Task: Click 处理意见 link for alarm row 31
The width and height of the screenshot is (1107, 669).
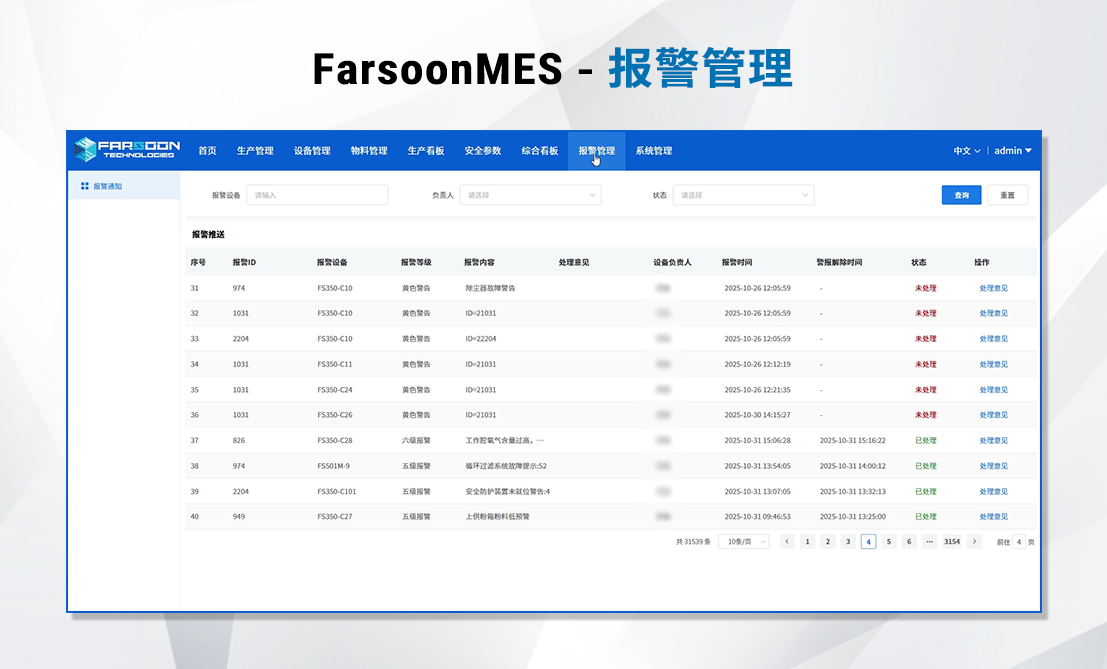Action: (993, 288)
